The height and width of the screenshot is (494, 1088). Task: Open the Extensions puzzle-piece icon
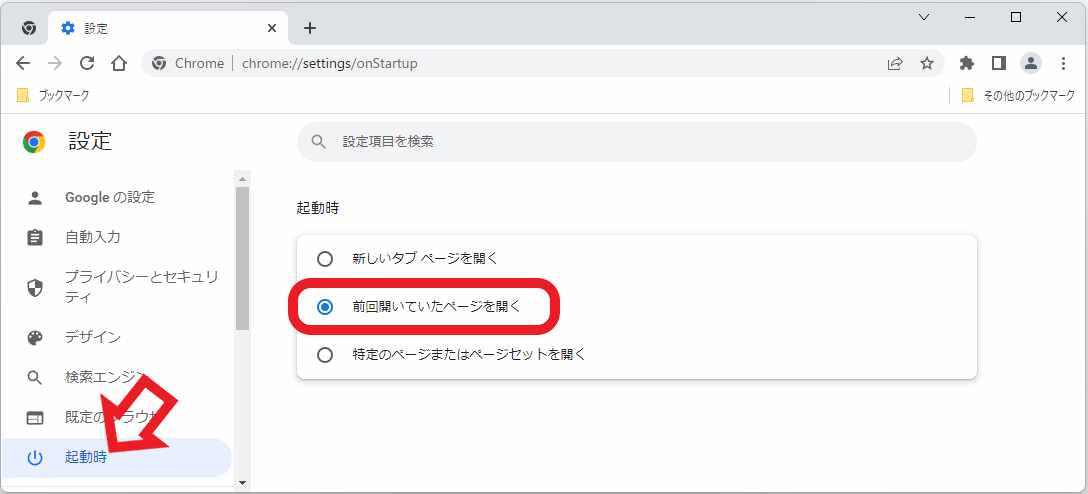[966, 63]
